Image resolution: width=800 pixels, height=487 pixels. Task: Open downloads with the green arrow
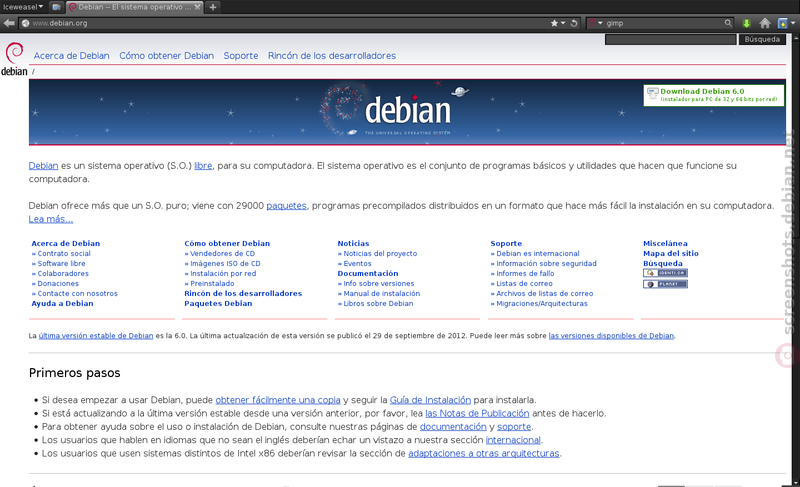(x=746, y=23)
